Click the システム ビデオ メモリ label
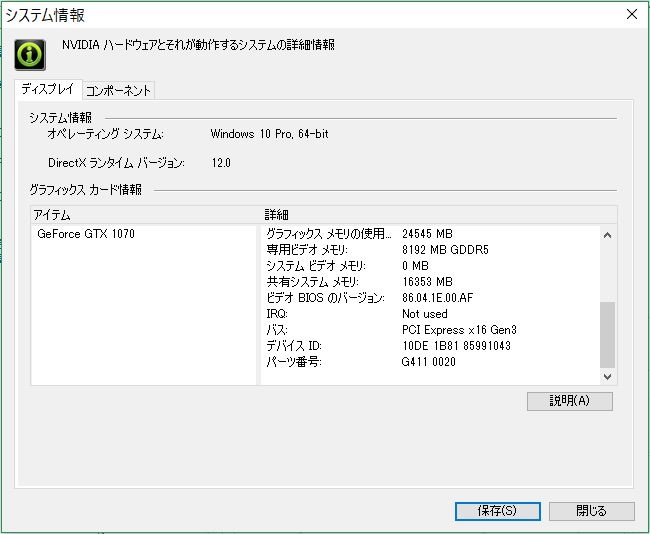 pyautogui.click(x=316, y=266)
